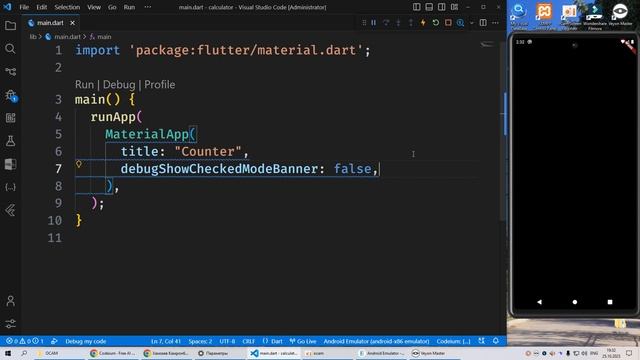
Task: Click the editor minimap
Action: click(487, 44)
